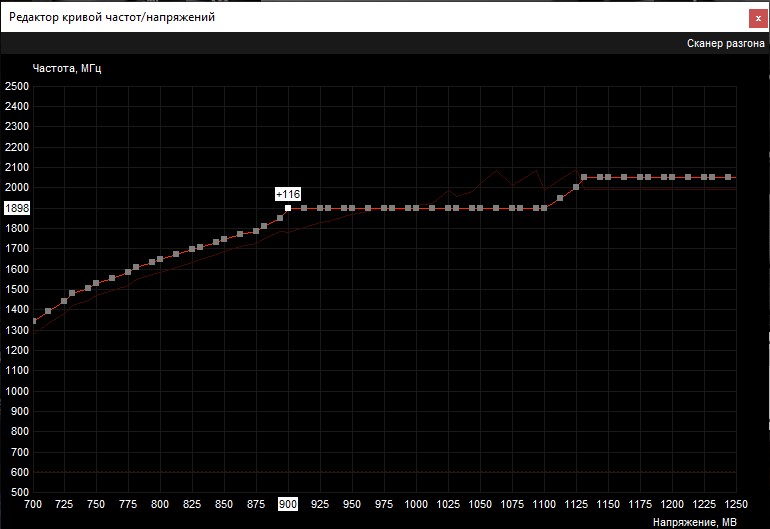Click the window title Редактор кривой частот/напряжений
This screenshot has height=529, width=770.
(x=112, y=17)
